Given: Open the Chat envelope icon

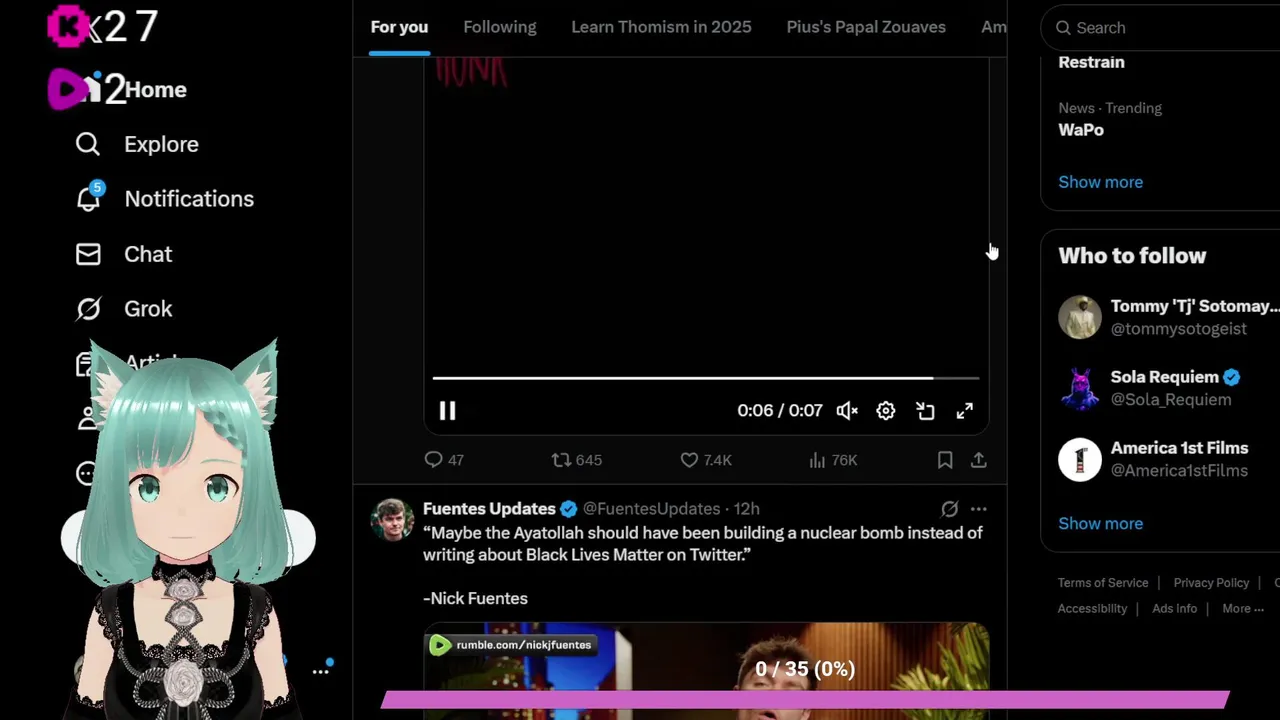Looking at the screenshot, I should [x=88, y=254].
